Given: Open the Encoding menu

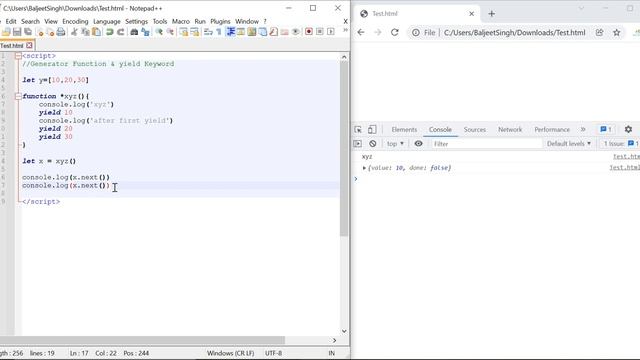Looking at the screenshot, I should click(75, 21).
